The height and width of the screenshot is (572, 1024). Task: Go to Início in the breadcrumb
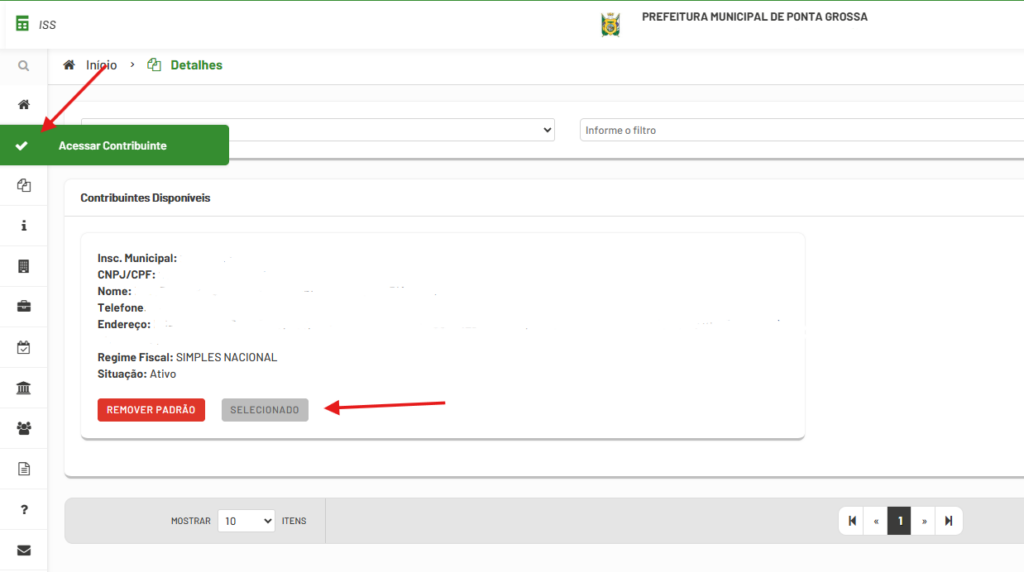click(100, 65)
